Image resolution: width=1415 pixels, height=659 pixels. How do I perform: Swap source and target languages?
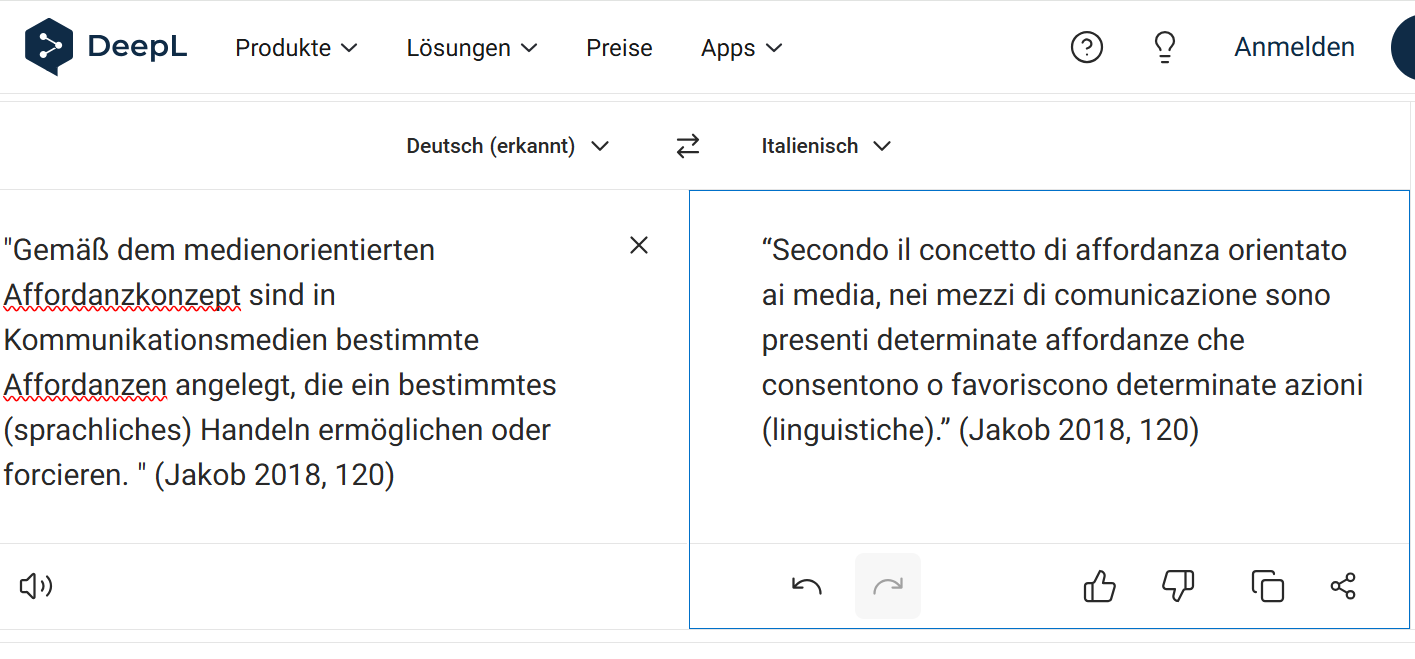[688, 146]
